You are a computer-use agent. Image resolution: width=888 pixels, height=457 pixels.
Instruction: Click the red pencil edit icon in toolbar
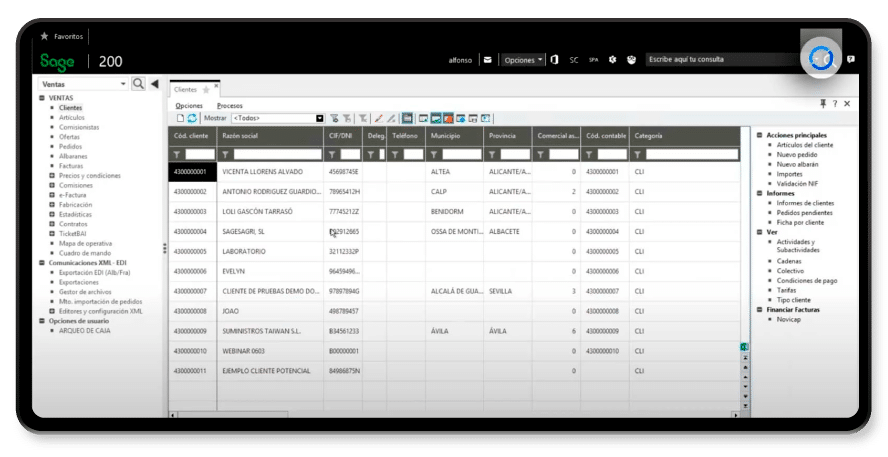point(378,118)
